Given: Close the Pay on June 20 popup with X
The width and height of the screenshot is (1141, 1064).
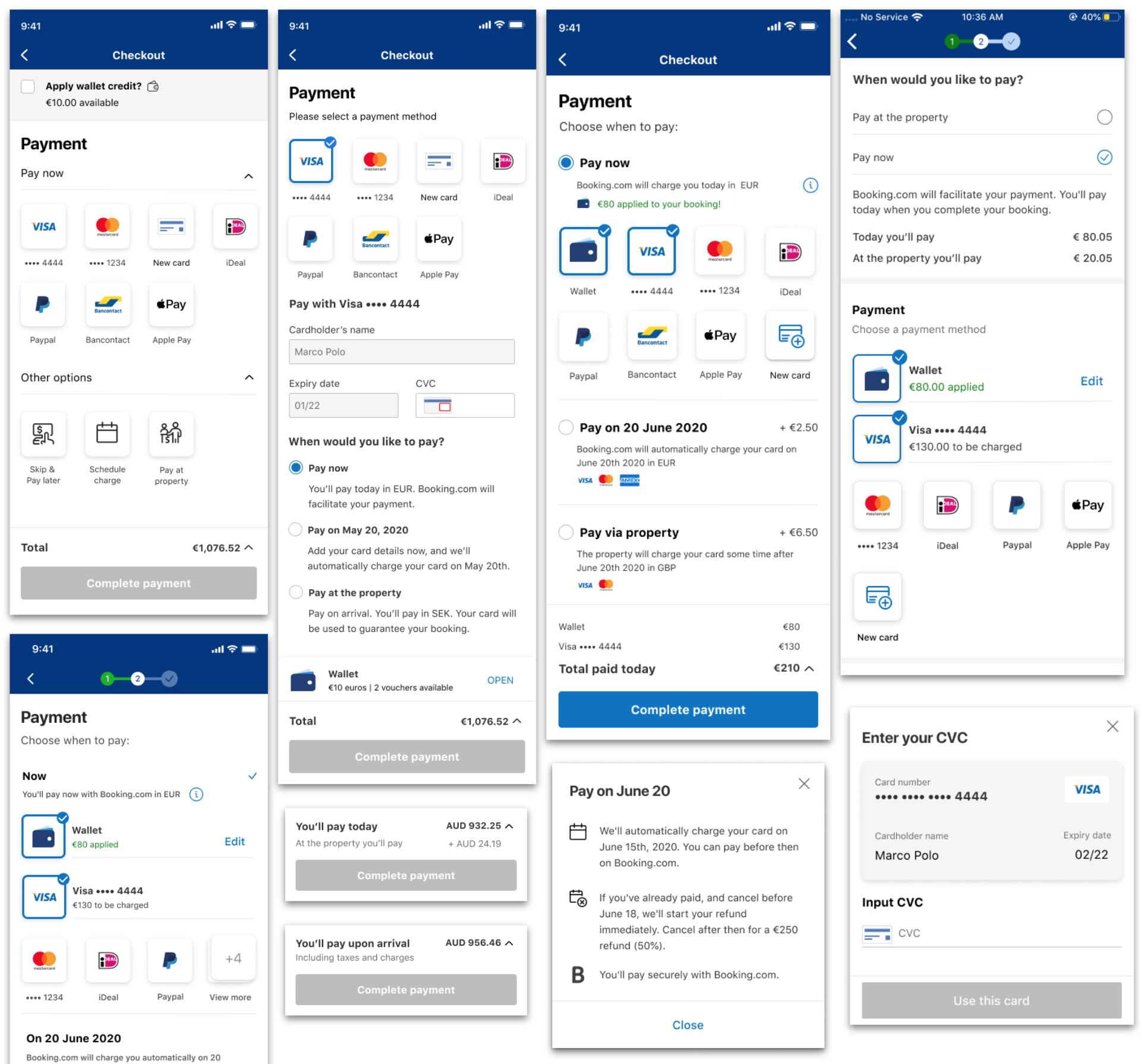Looking at the screenshot, I should (804, 784).
